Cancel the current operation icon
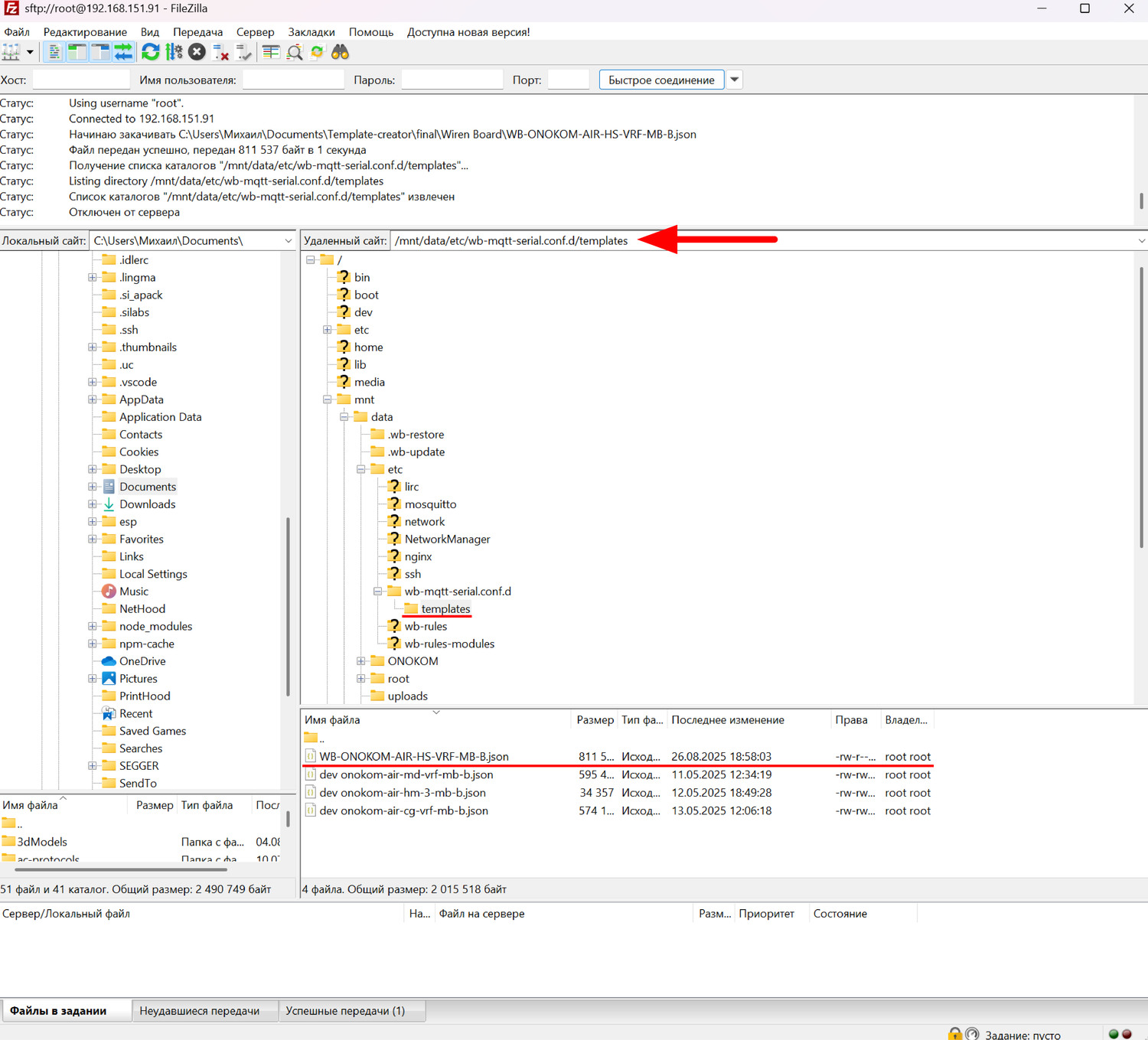Image resolution: width=1148 pixels, height=1040 pixels. 197,52
